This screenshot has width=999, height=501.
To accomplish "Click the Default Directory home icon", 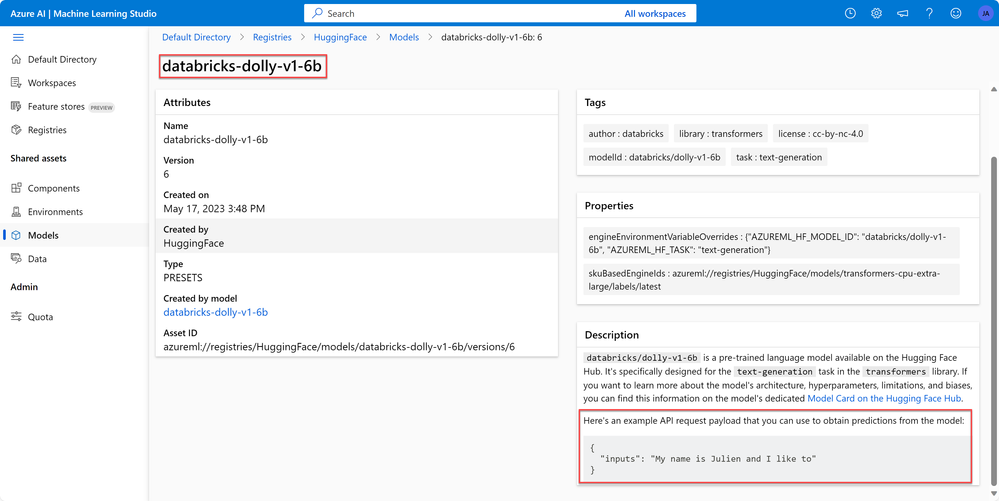I will coord(17,59).
